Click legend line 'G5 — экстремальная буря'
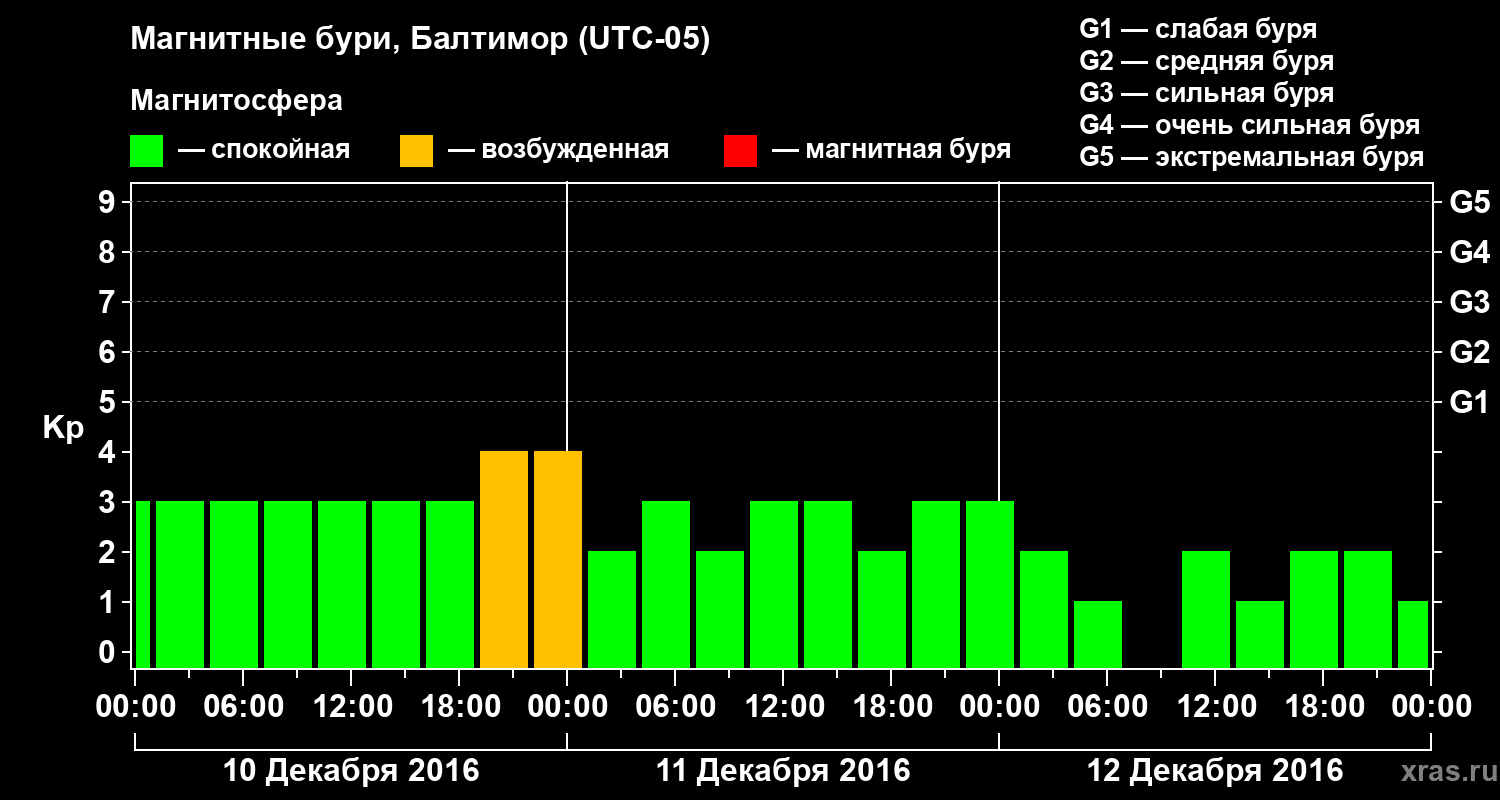 click(1252, 158)
